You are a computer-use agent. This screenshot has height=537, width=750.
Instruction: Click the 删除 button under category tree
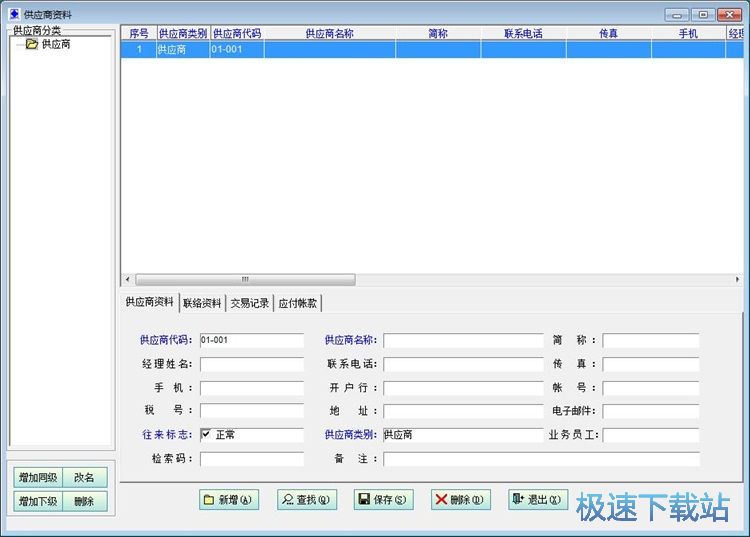pos(84,501)
